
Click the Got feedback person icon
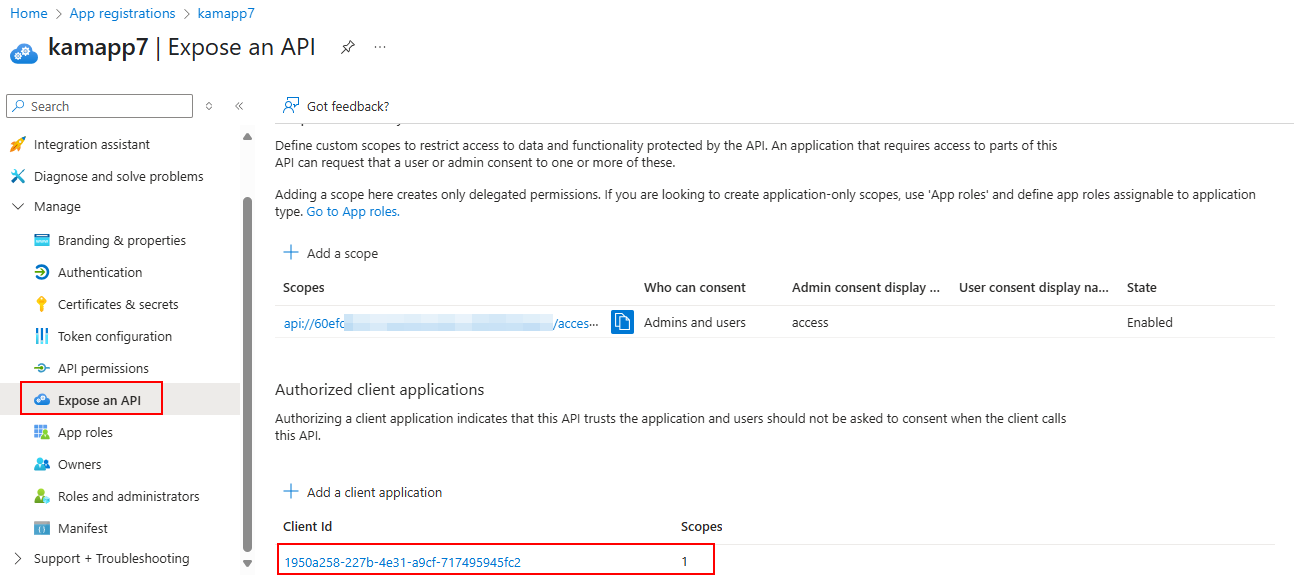coord(291,105)
